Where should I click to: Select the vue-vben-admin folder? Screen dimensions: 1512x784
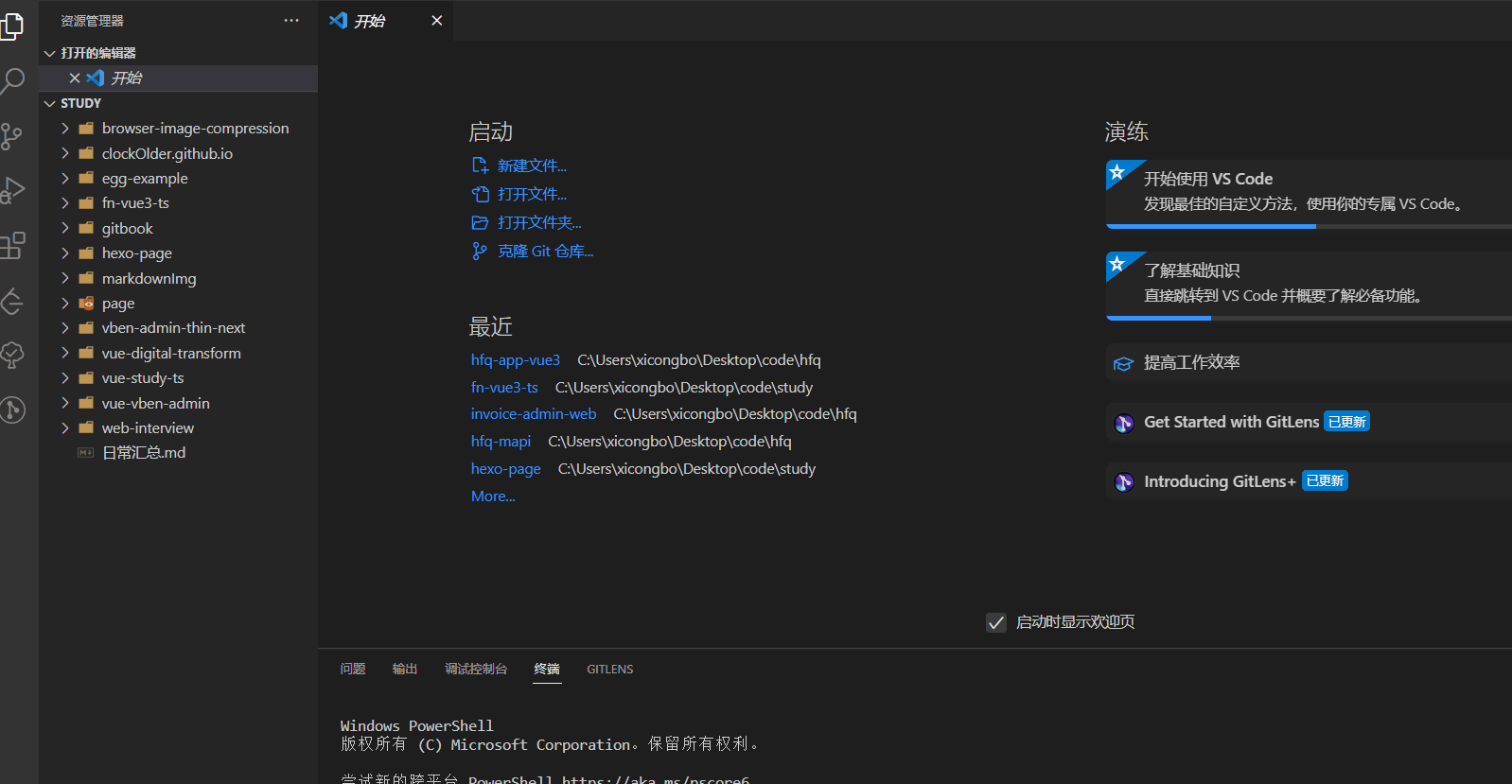(178, 403)
